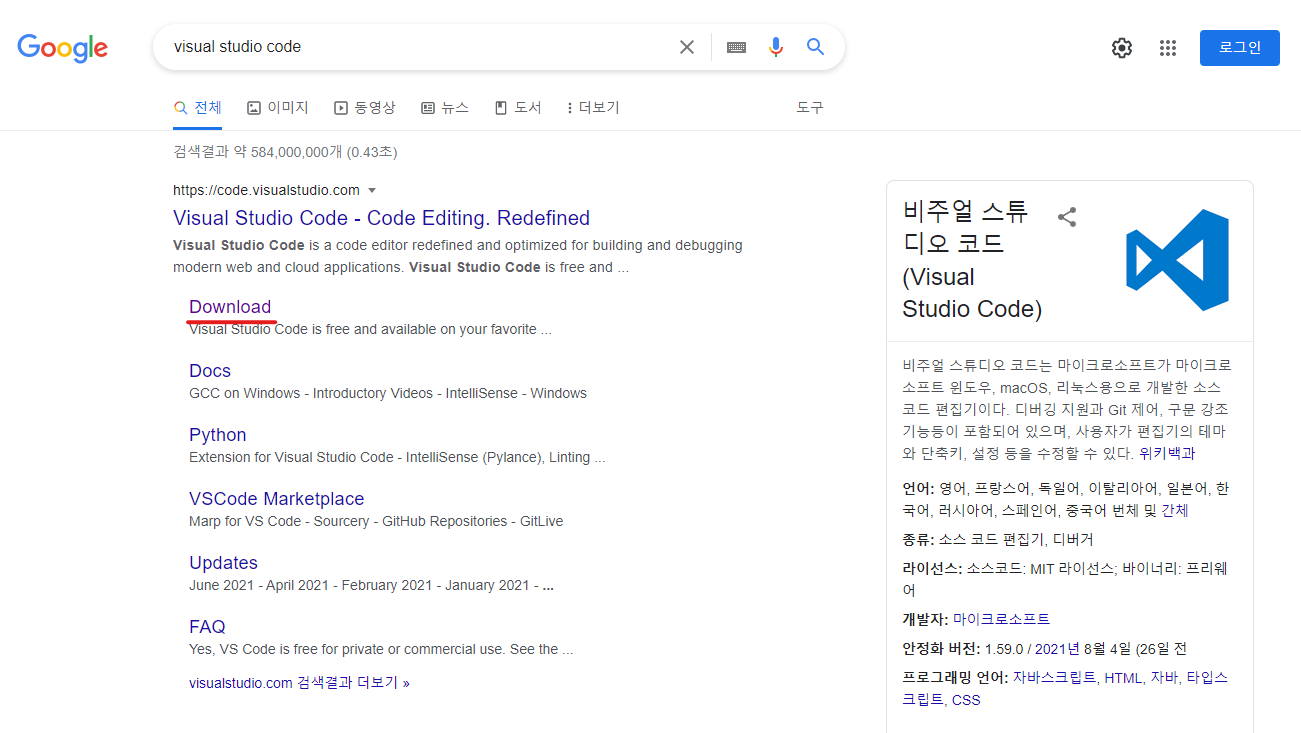Click the 간체 language link
Screen dimensions: 1301x733
1175,510
